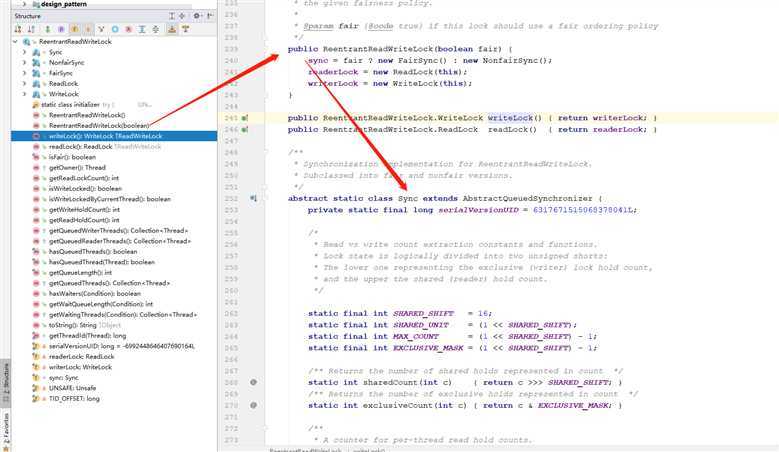The image size is (779, 452).
Task: Click Collapse All in Structure toolbar row
Action: point(155,29)
